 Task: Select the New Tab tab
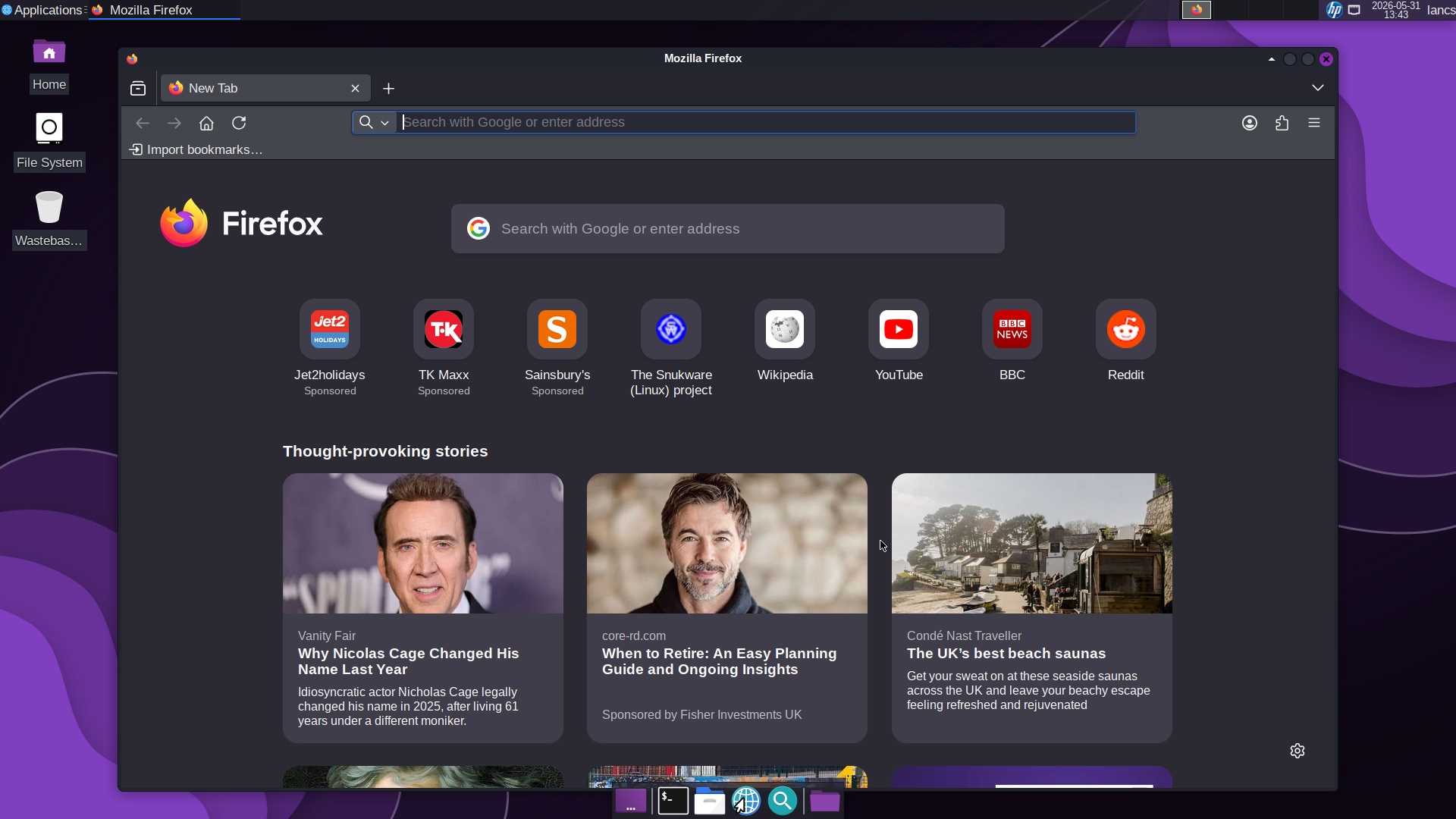coord(265,88)
